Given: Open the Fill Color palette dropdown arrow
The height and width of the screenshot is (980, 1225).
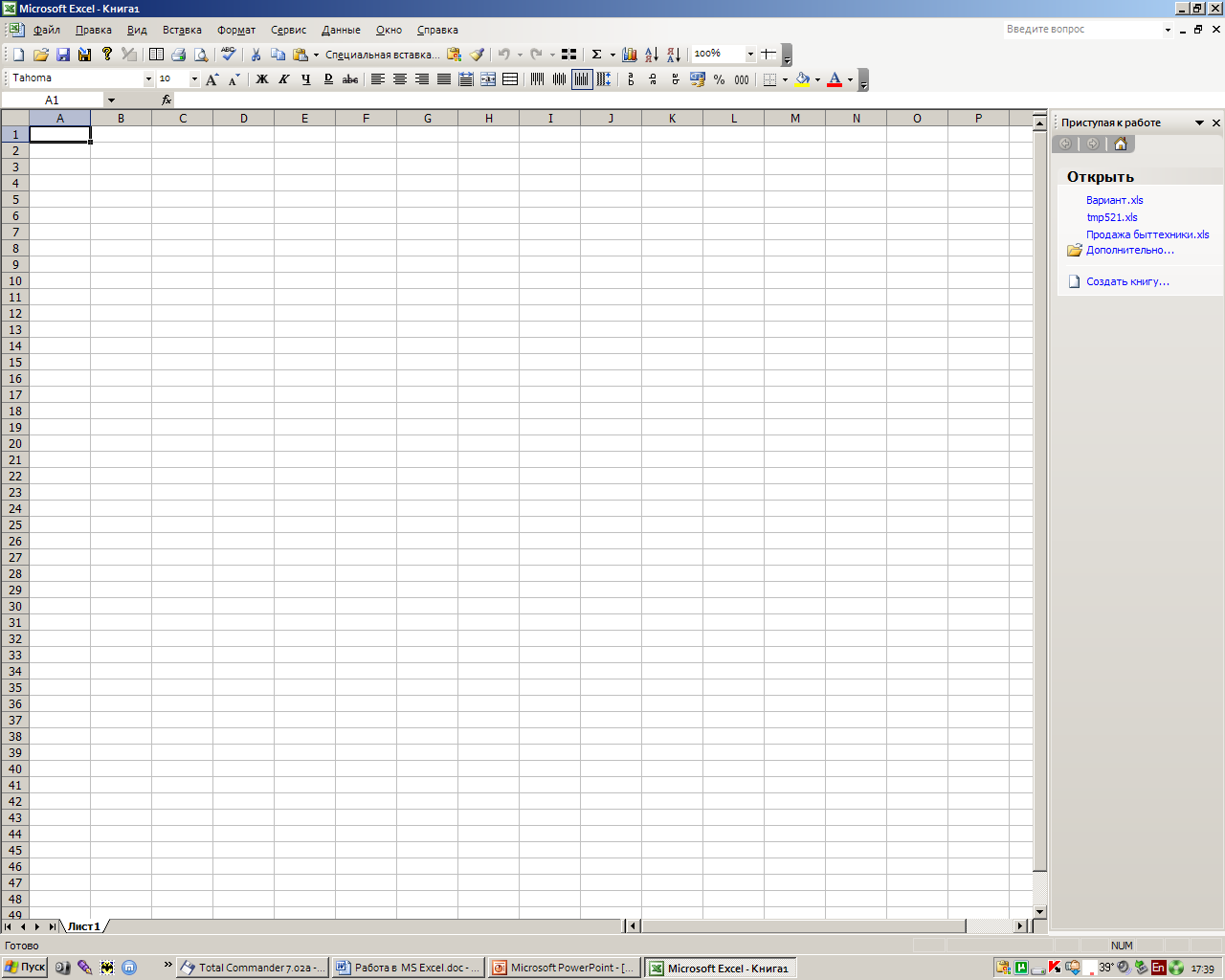Looking at the screenshot, I should pyautogui.click(x=817, y=79).
